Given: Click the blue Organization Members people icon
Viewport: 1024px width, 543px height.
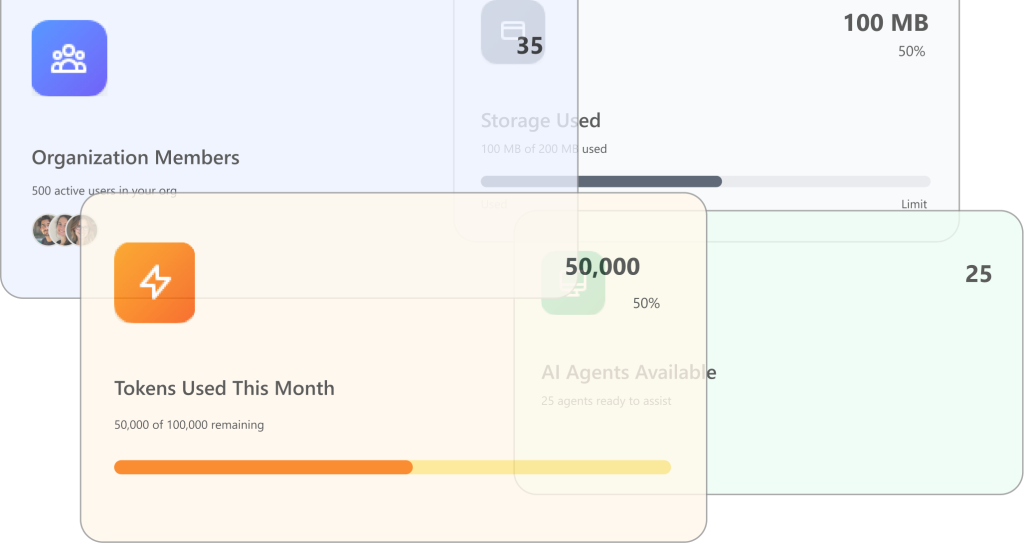Looking at the screenshot, I should [69, 58].
